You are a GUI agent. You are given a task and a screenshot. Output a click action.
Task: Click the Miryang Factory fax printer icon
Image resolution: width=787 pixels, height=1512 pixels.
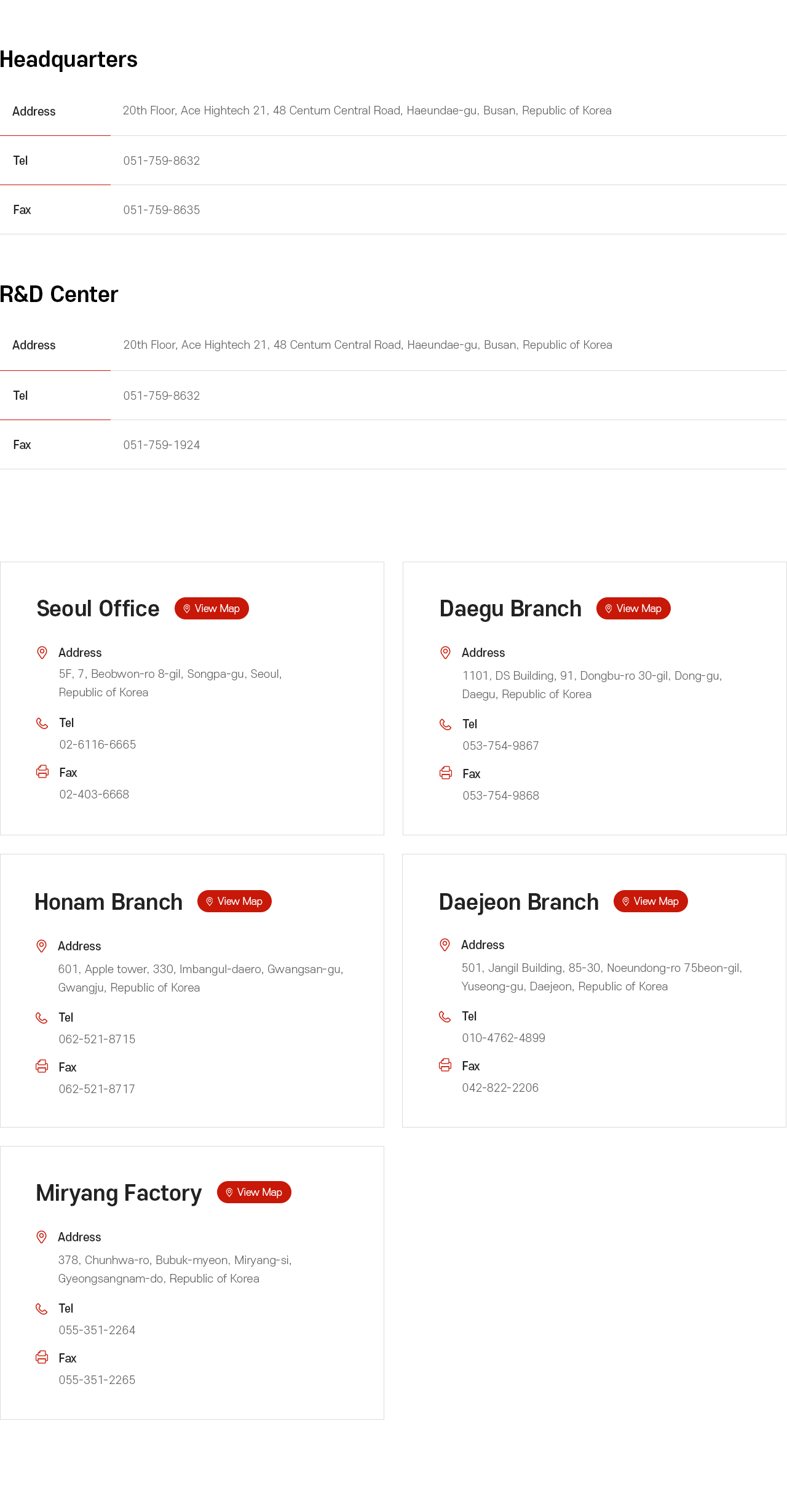[42, 1357]
